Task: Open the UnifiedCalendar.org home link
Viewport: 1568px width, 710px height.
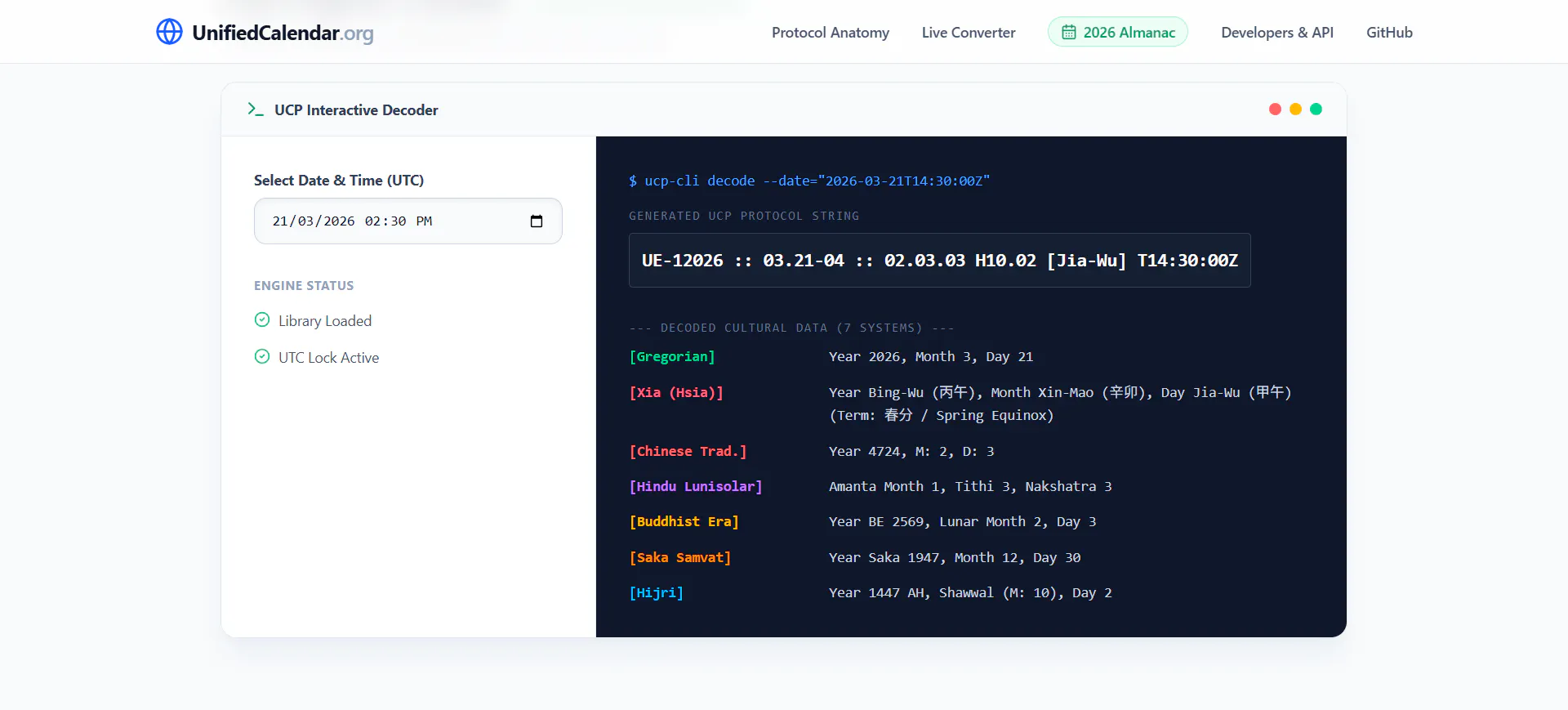Action: coord(265,33)
